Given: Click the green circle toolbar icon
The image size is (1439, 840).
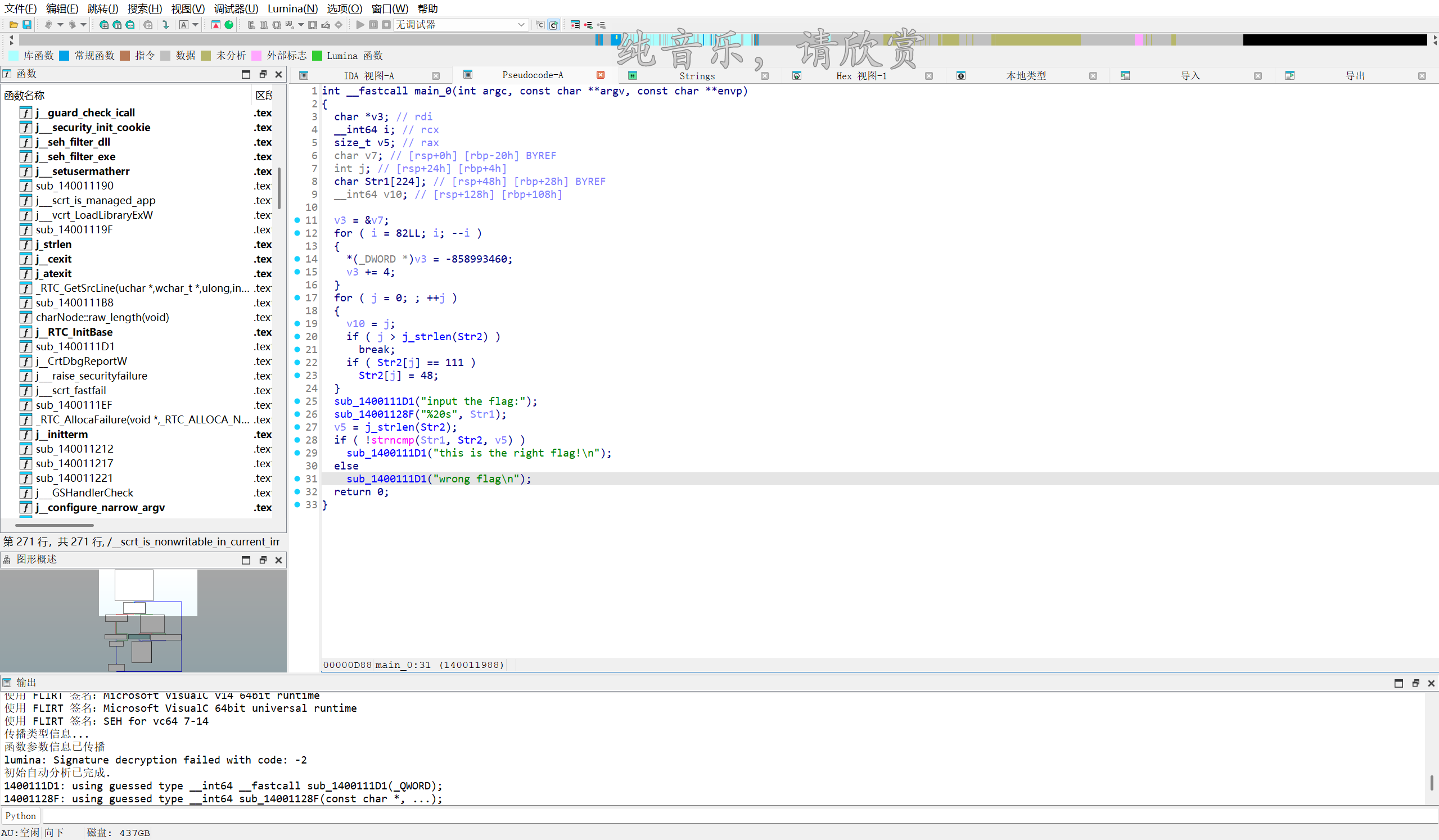Looking at the screenshot, I should 229,25.
